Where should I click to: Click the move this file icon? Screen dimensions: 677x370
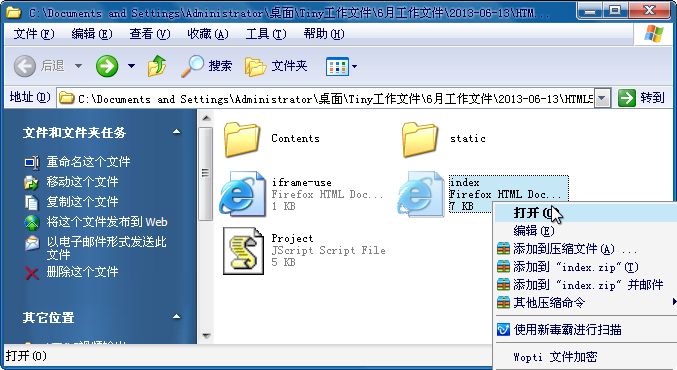[32, 182]
